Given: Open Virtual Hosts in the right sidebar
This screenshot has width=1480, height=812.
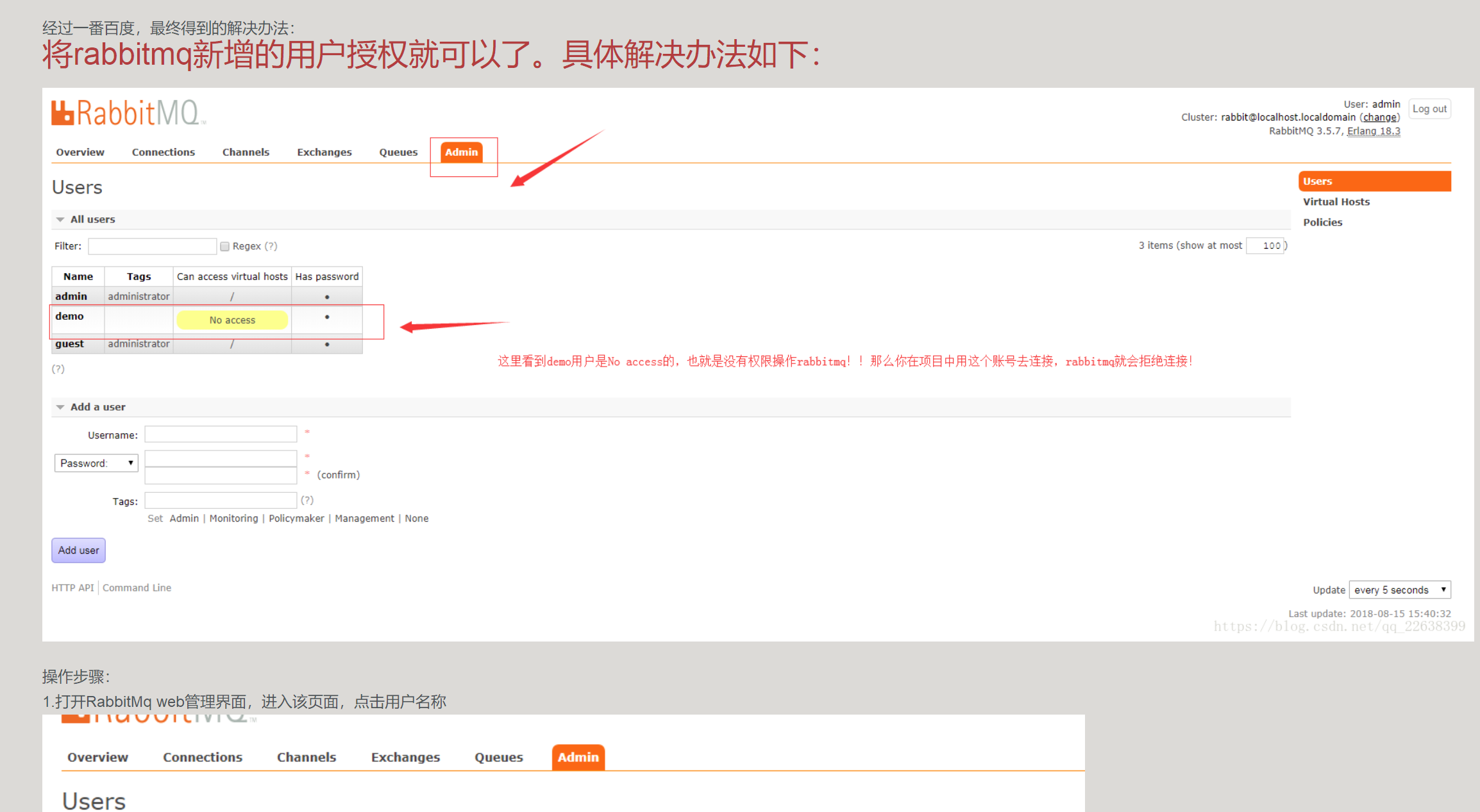Looking at the screenshot, I should (x=1336, y=202).
